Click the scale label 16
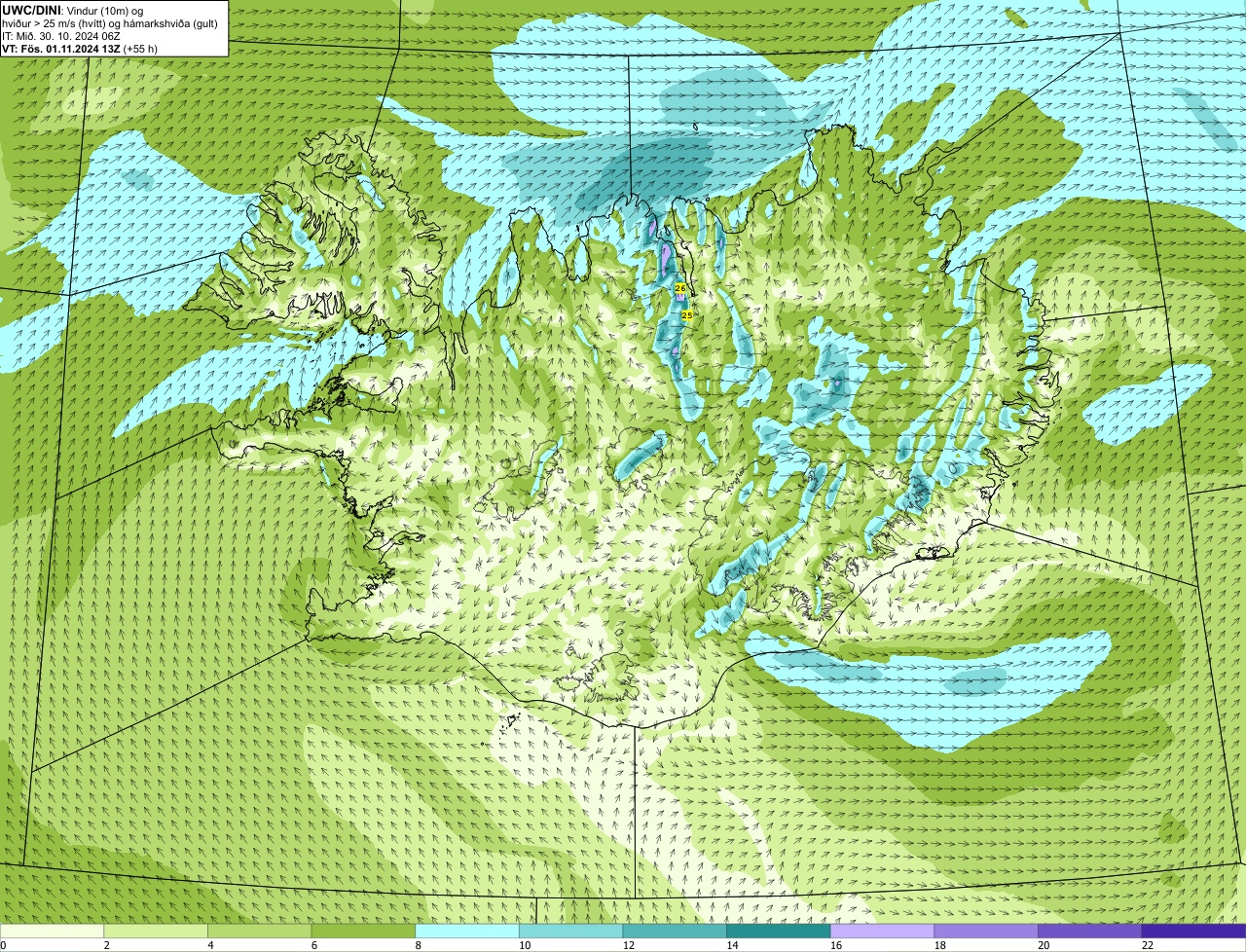 (x=836, y=945)
